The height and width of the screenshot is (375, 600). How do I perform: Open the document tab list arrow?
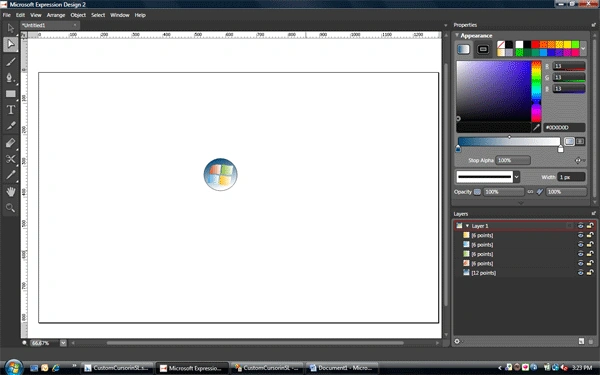pyautogui.click(x=445, y=25)
